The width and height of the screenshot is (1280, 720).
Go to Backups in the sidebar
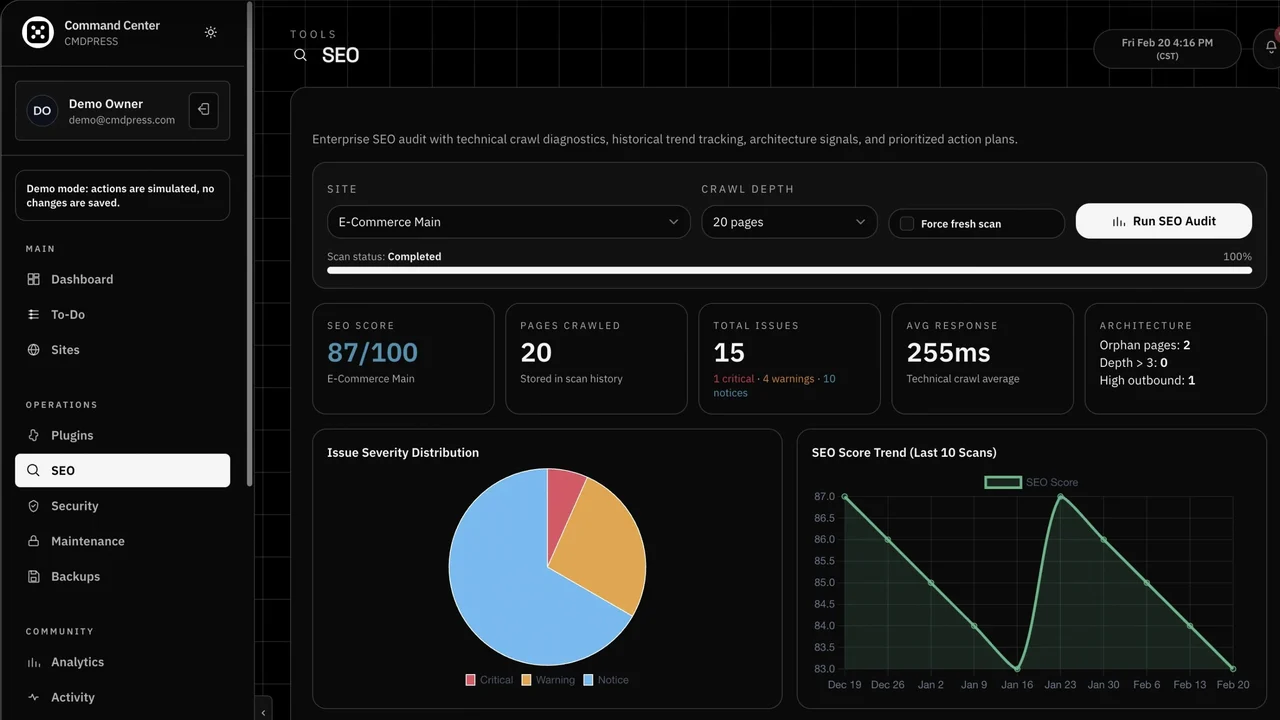click(x=122, y=577)
